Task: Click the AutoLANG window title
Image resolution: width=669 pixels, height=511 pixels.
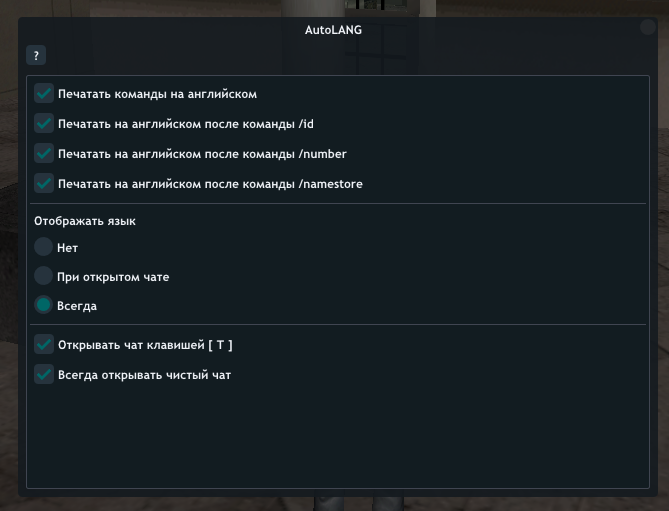Action: (333, 30)
